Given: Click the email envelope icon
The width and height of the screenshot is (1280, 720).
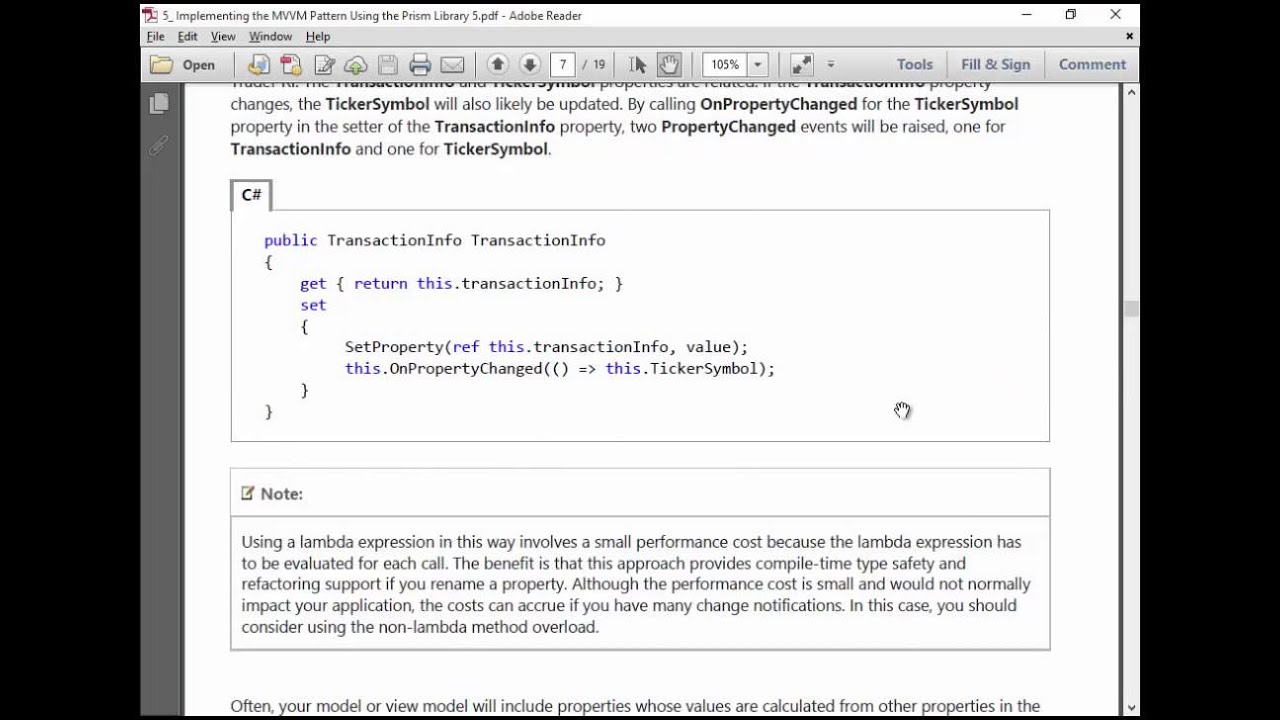Looking at the screenshot, I should (452, 65).
